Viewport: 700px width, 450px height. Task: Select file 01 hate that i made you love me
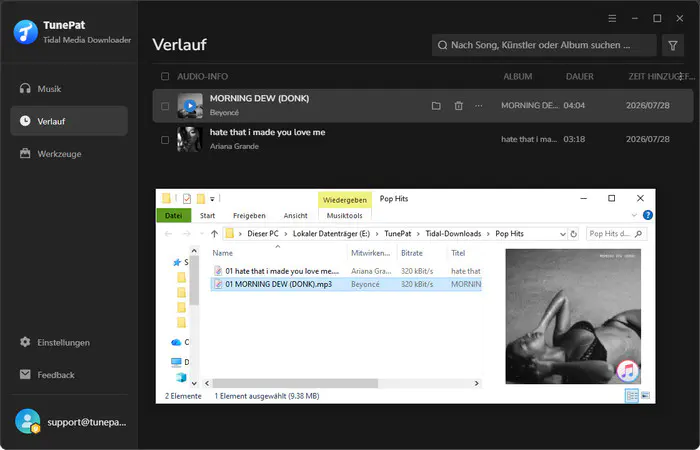346,271
